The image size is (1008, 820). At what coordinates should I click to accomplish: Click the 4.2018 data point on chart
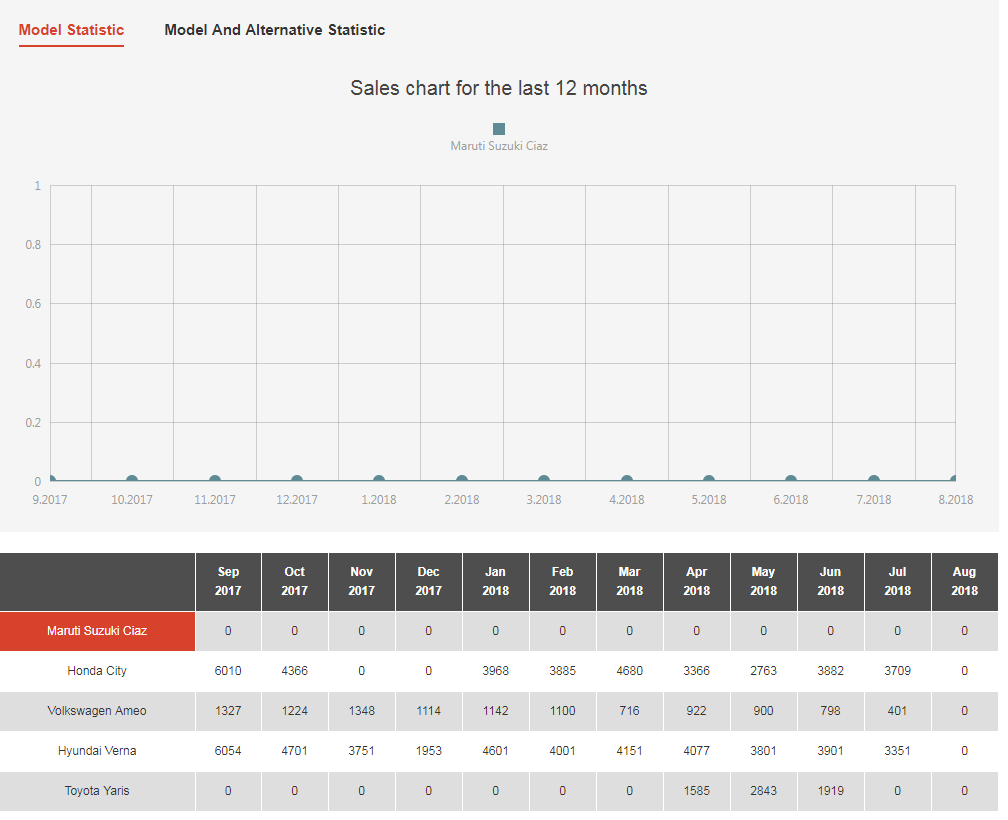[x=627, y=480]
